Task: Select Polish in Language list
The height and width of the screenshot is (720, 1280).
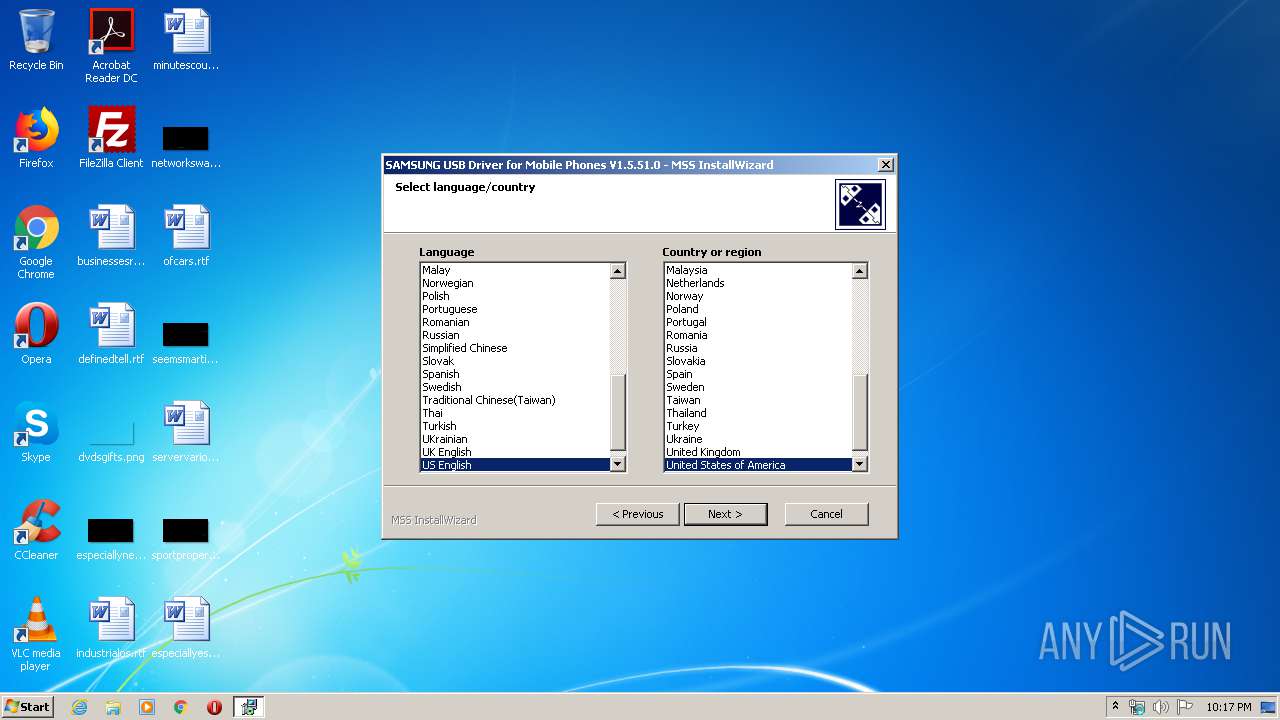Action: point(515,296)
